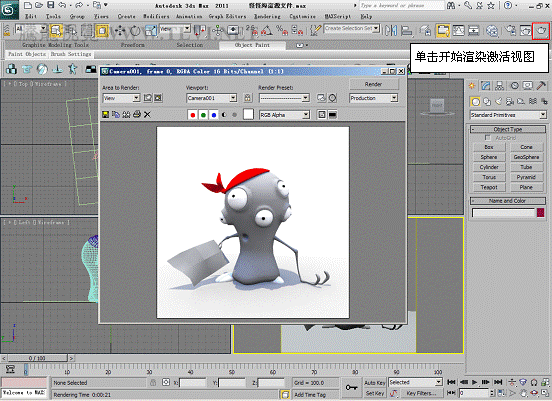Open Key Mode set key icon
552x401 pixels.
click(351, 388)
